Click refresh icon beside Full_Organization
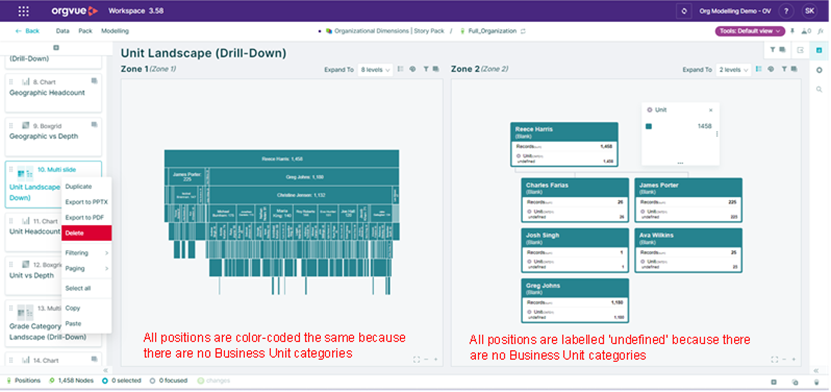831x392 pixels. [x=523, y=31]
